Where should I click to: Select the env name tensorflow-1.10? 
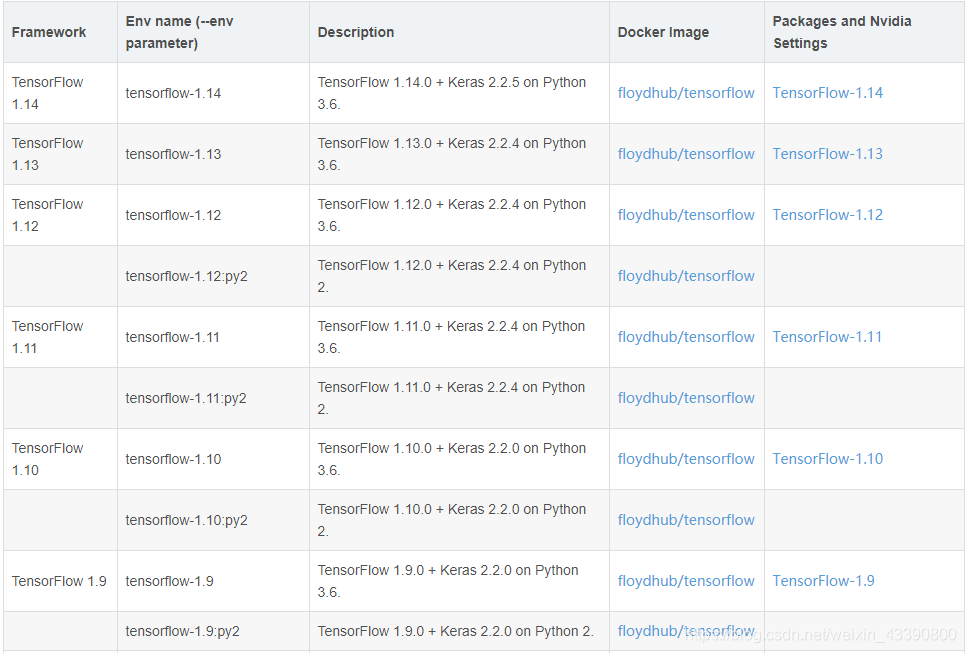coord(173,459)
